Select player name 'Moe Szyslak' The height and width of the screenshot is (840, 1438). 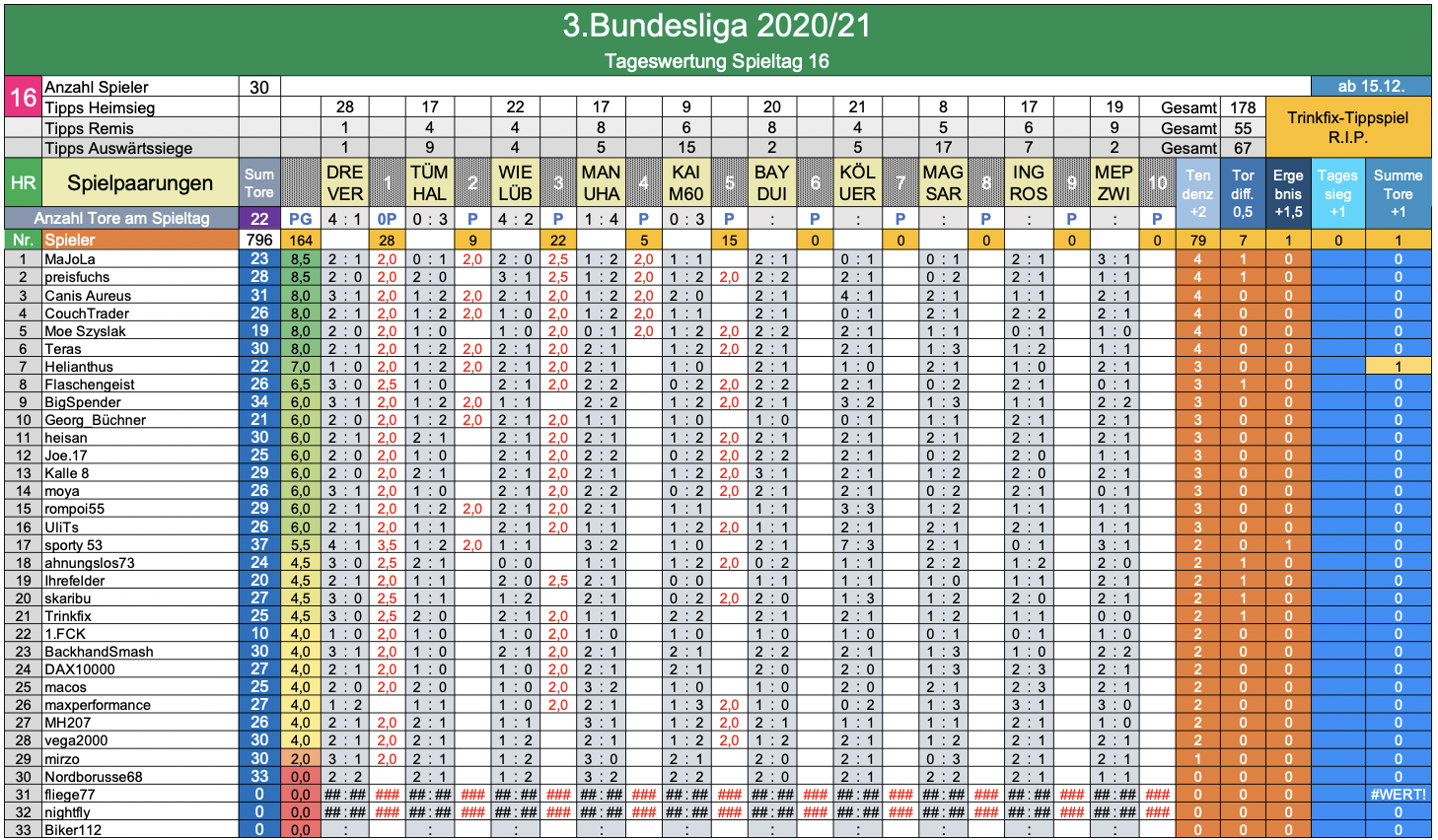(x=85, y=330)
